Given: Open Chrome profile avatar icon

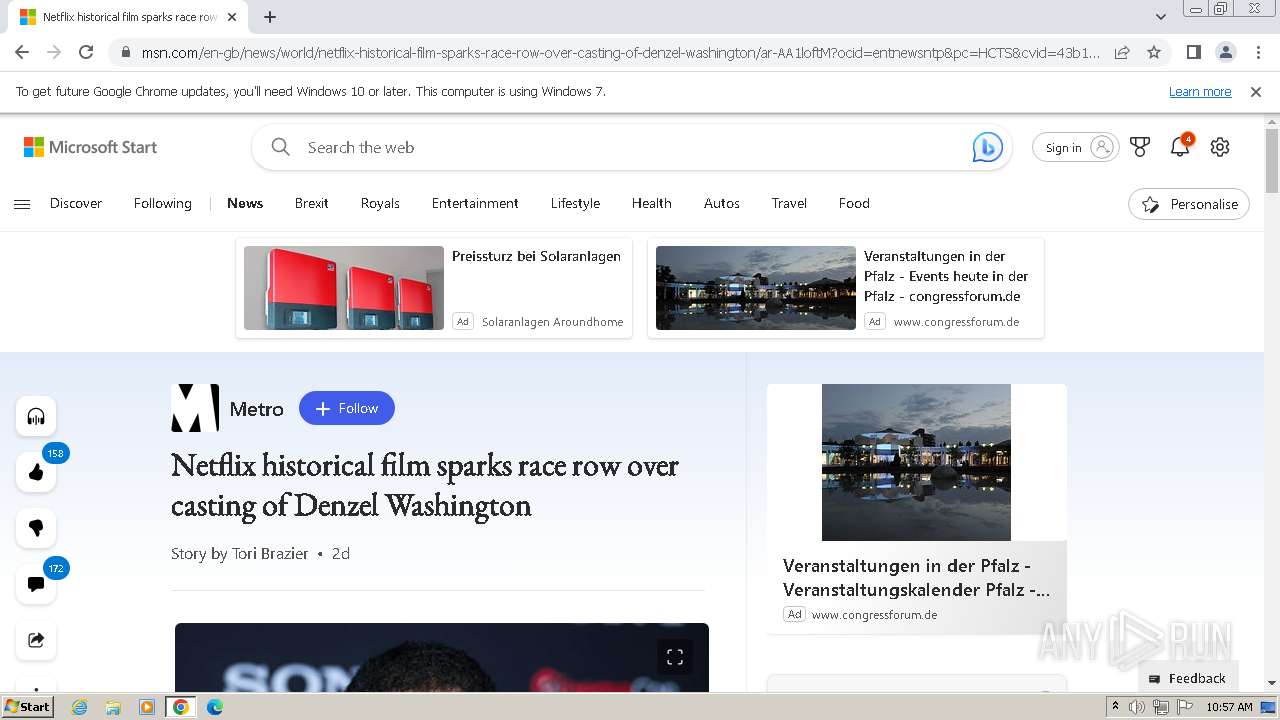Looking at the screenshot, I should pyautogui.click(x=1225, y=52).
